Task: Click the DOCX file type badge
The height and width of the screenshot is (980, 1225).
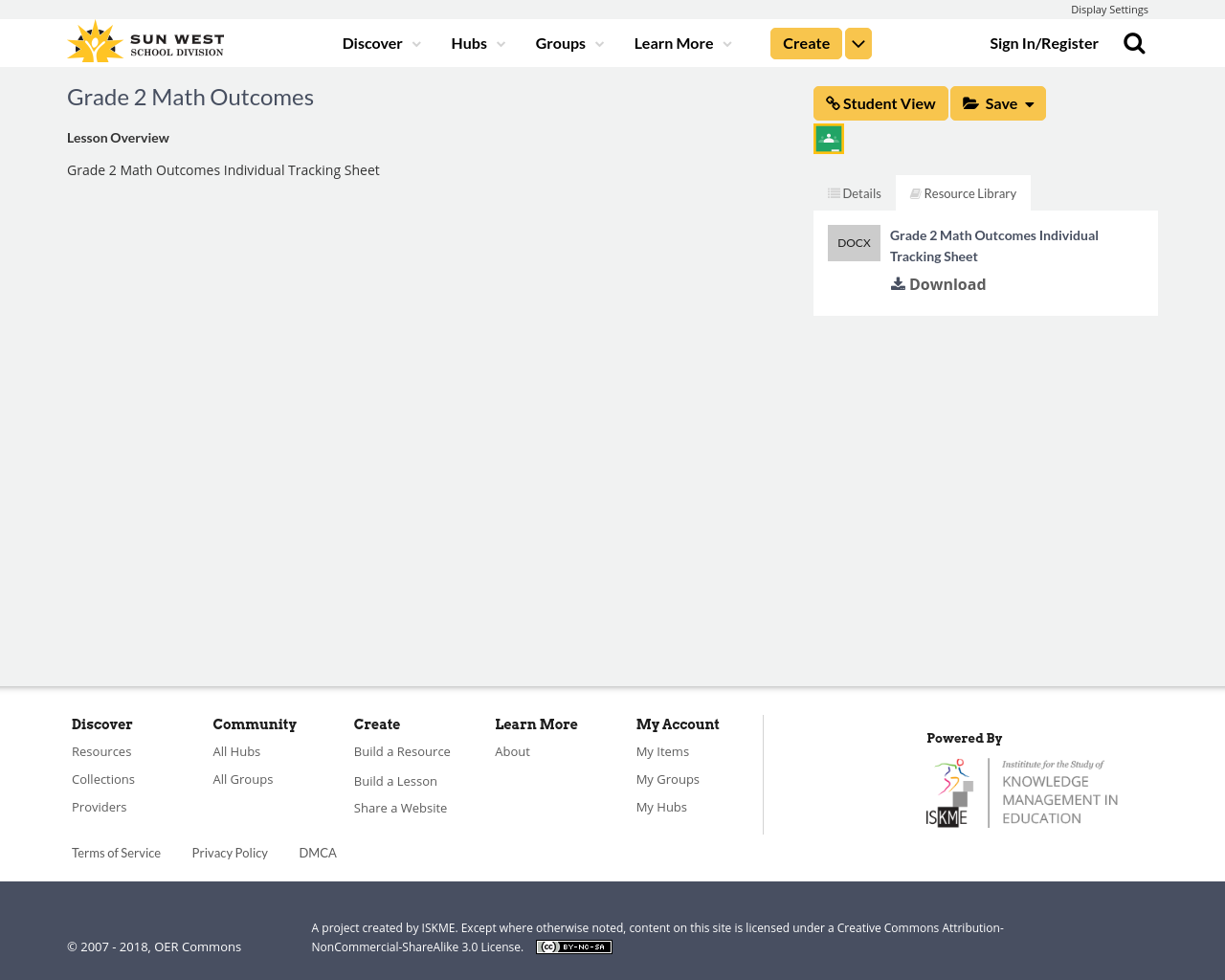Action: (x=854, y=243)
